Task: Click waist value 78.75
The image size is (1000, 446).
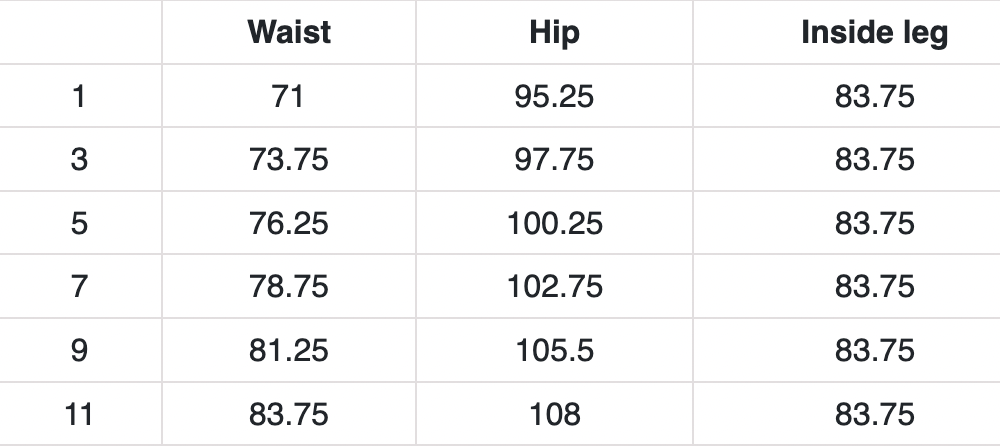Action: point(288,287)
